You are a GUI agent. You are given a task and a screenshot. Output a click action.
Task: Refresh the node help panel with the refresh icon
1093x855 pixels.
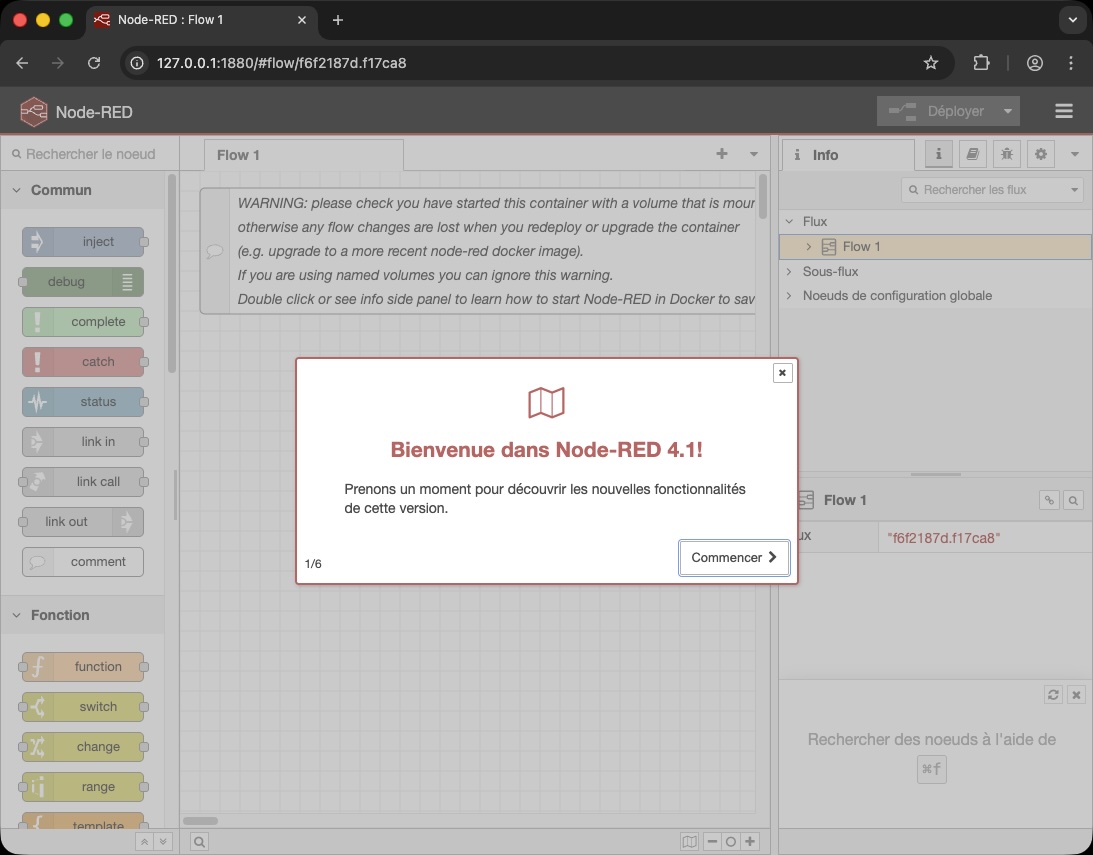point(1053,694)
